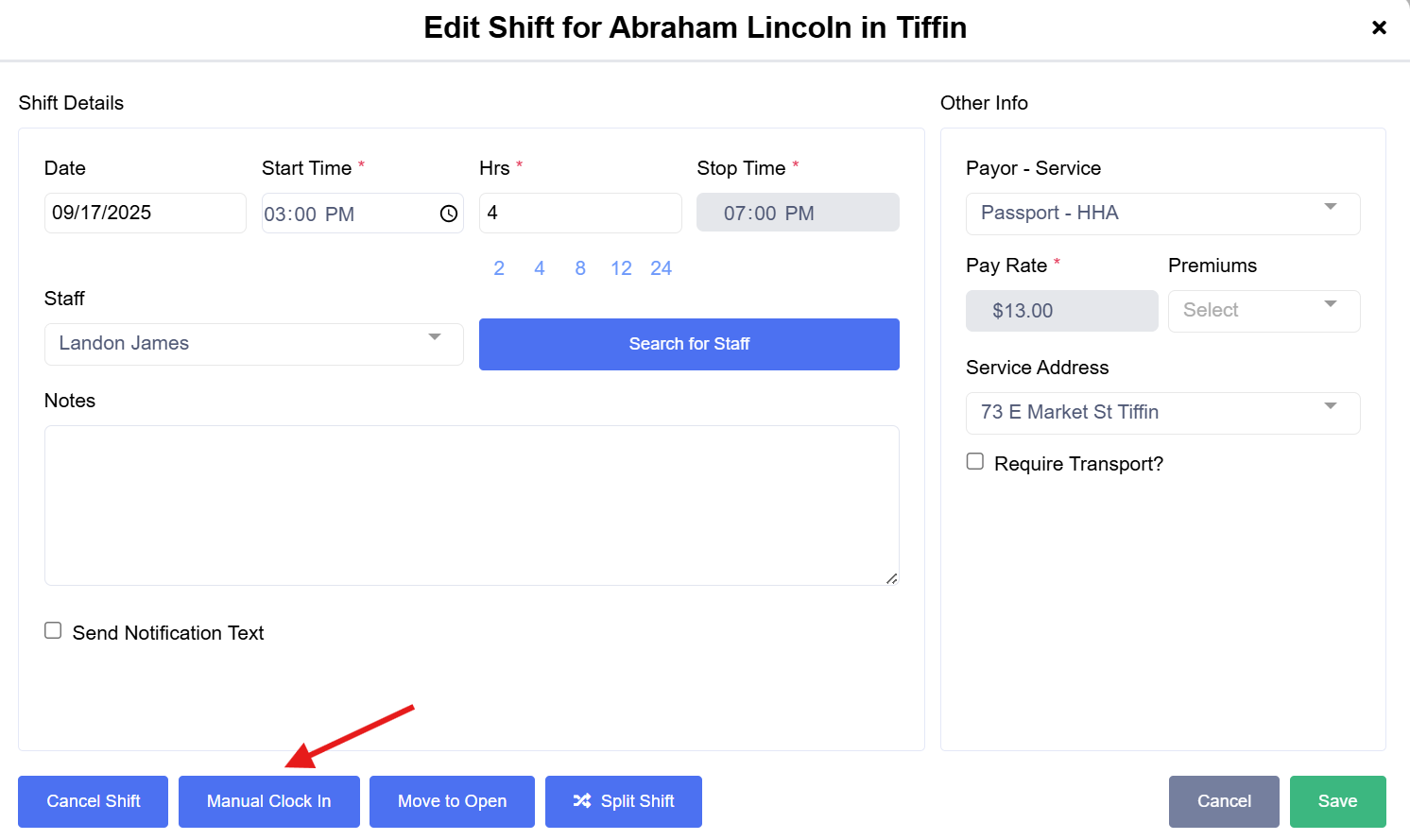The width and height of the screenshot is (1410, 840).
Task: Click the Move to Open button
Action: (452, 801)
